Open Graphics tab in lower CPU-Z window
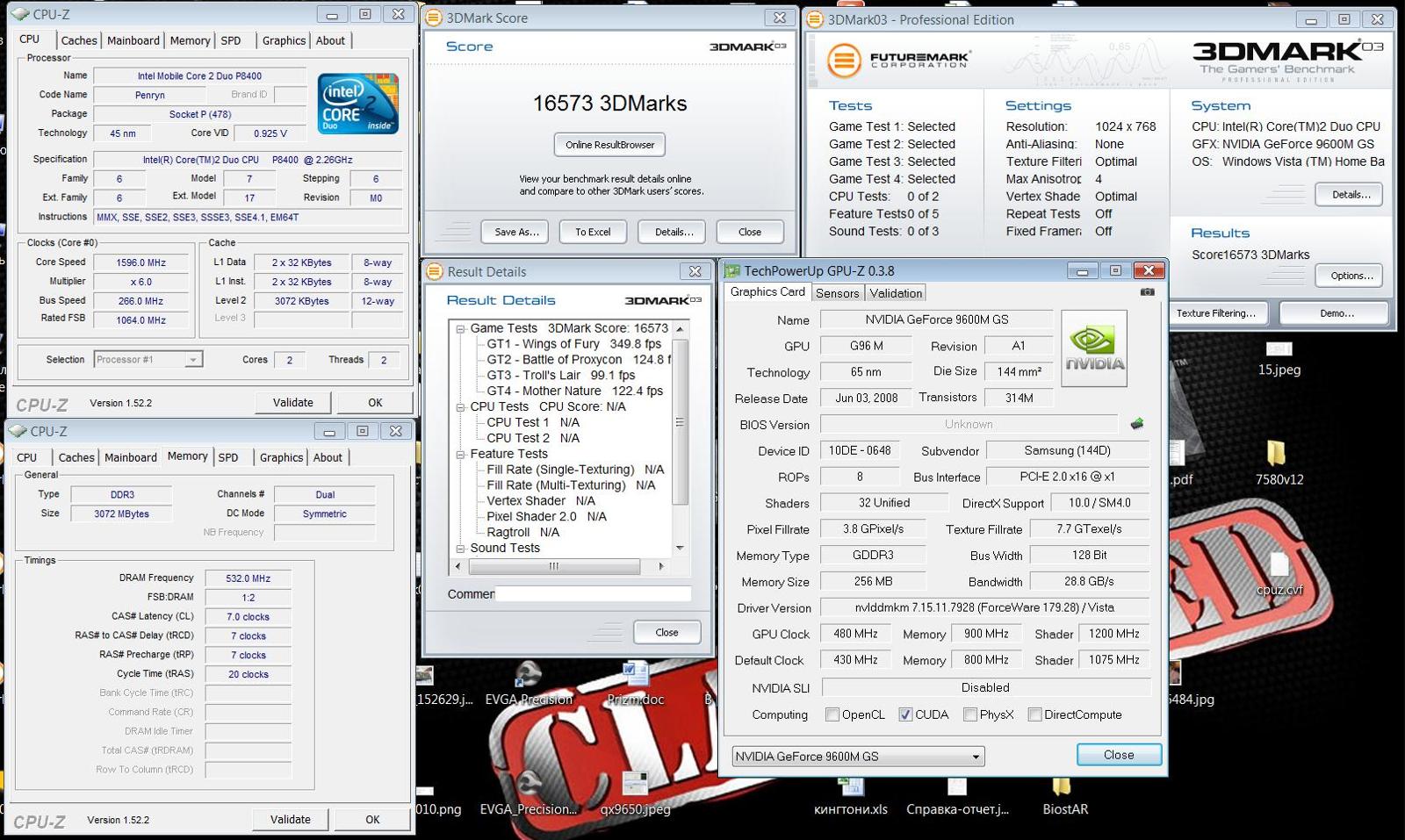1405x840 pixels. tap(281, 457)
